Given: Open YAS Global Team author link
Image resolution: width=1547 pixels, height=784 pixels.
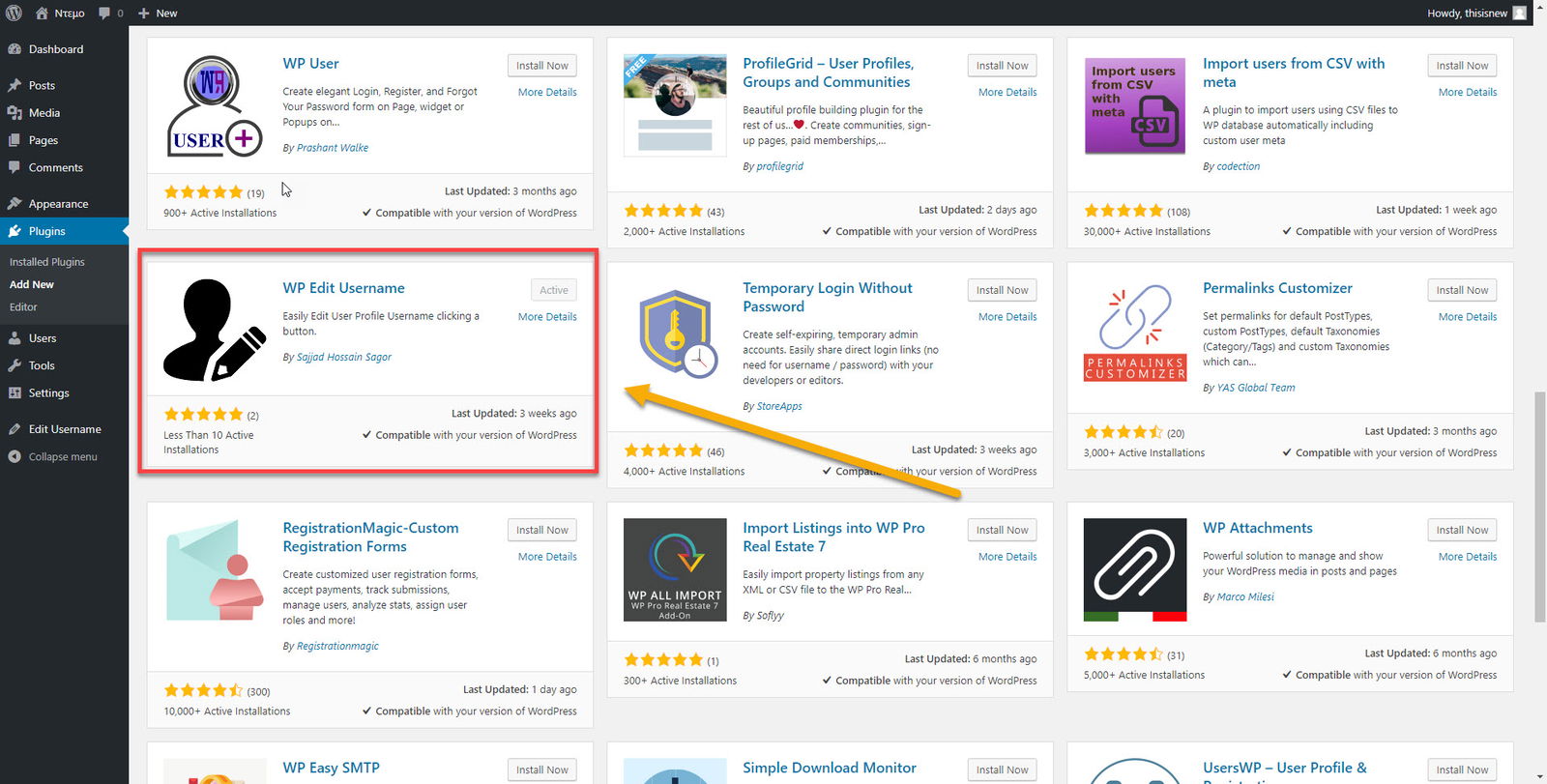Looking at the screenshot, I should click(1256, 388).
